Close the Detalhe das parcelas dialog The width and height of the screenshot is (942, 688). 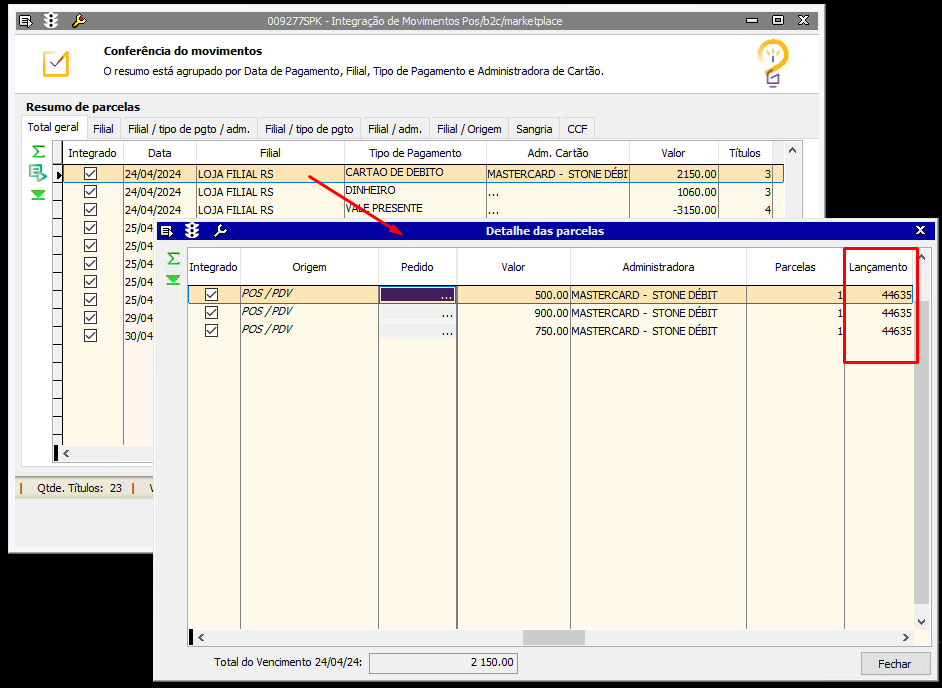tap(920, 230)
